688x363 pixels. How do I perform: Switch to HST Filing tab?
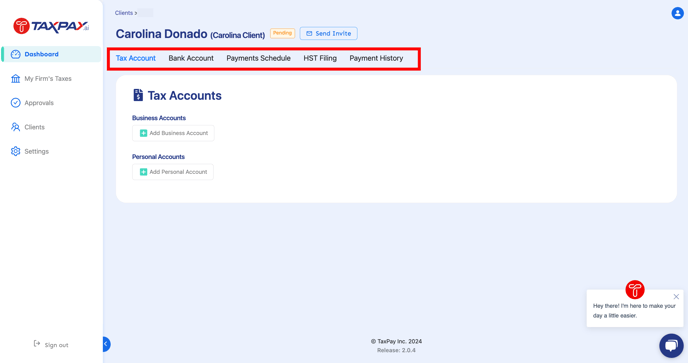coord(320,58)
